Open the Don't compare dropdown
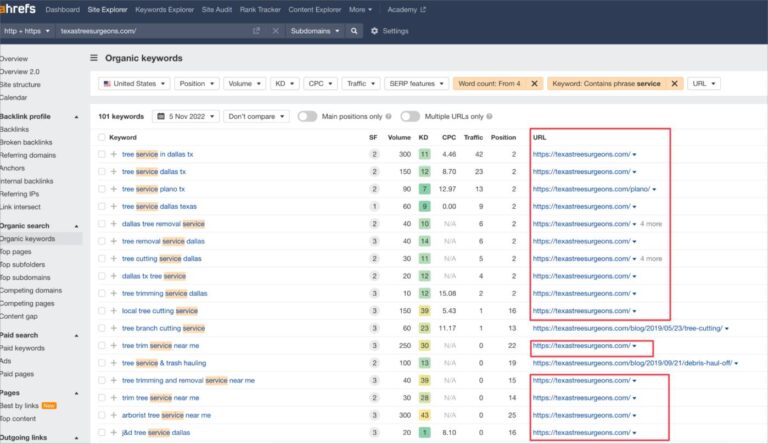 (256, 116)
